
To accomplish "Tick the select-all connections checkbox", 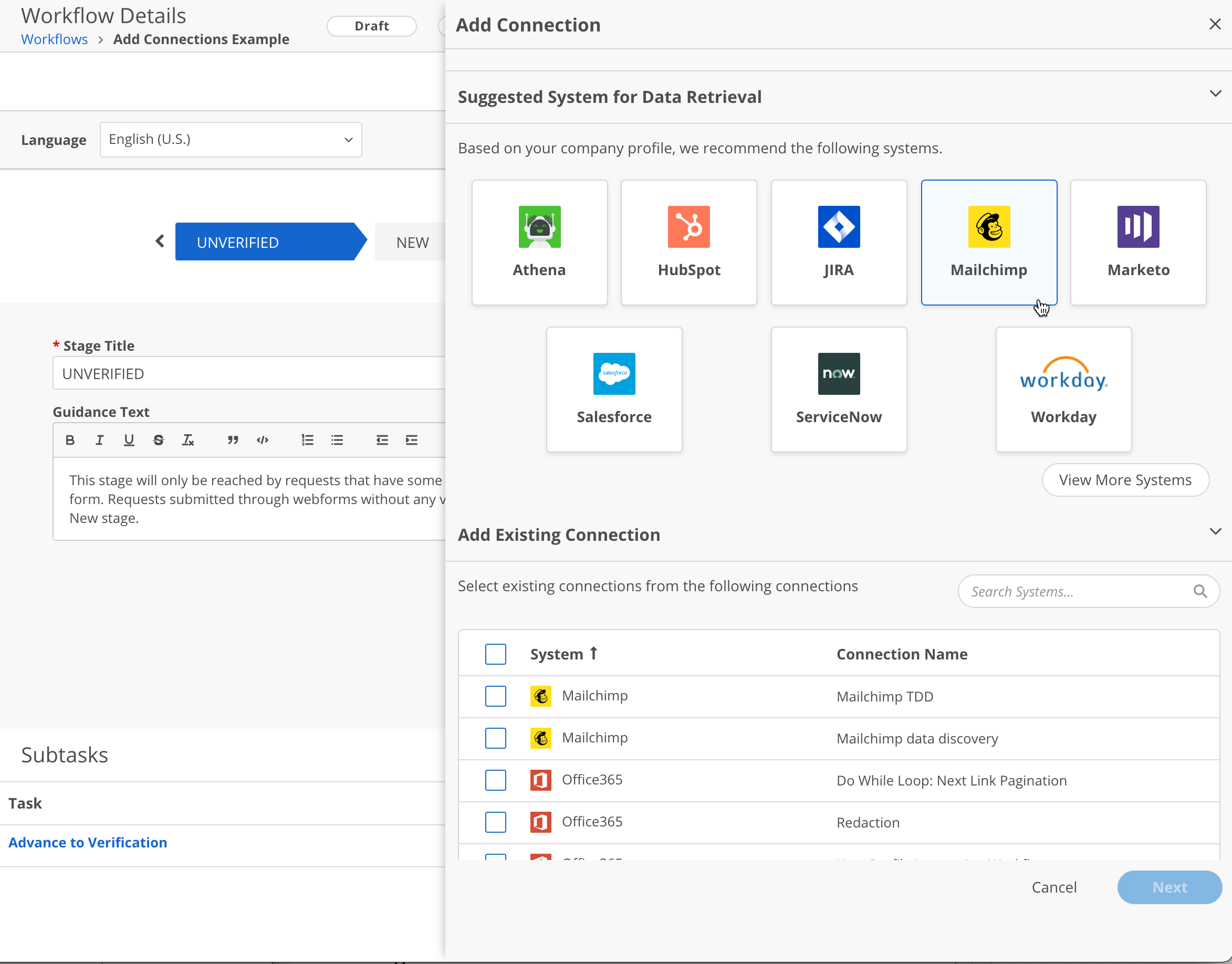I will [x=496, y=654].
